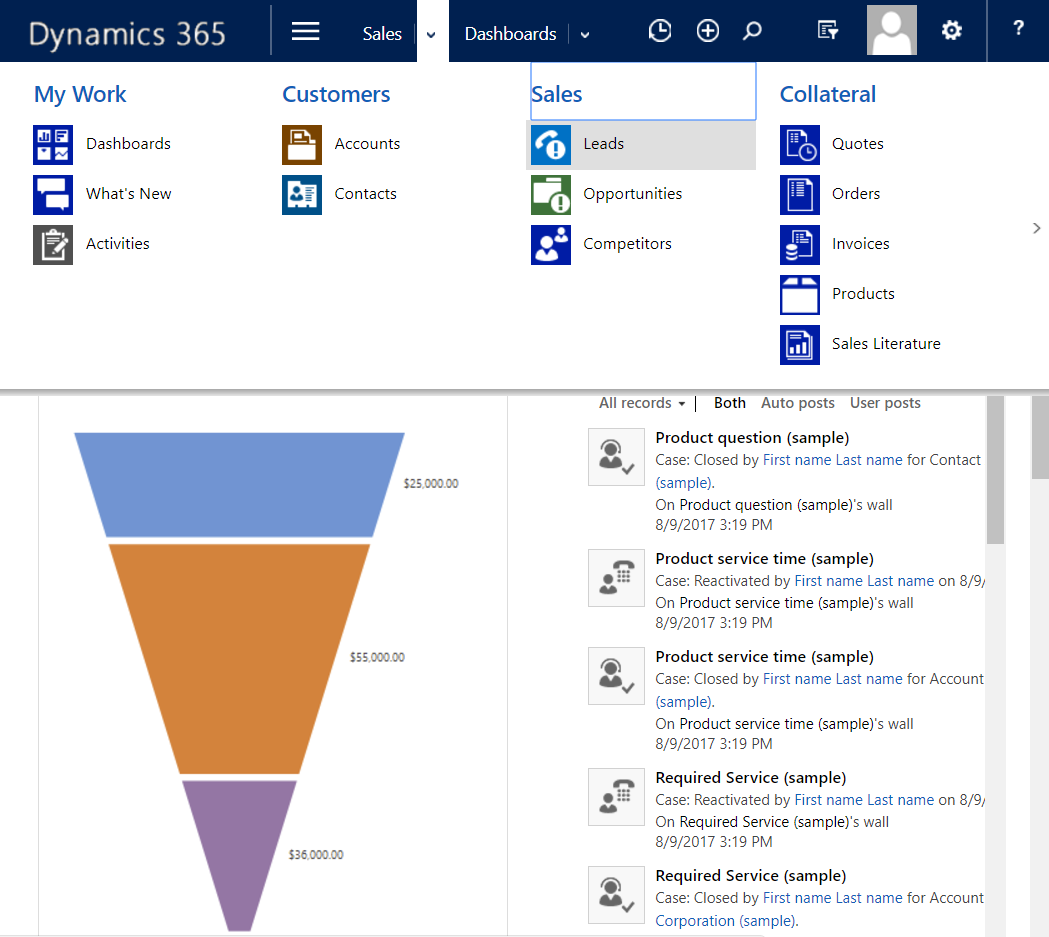Open Dashboards under My Work
The height and width of the screenshot is (937, 1049).
click(128, 144)
